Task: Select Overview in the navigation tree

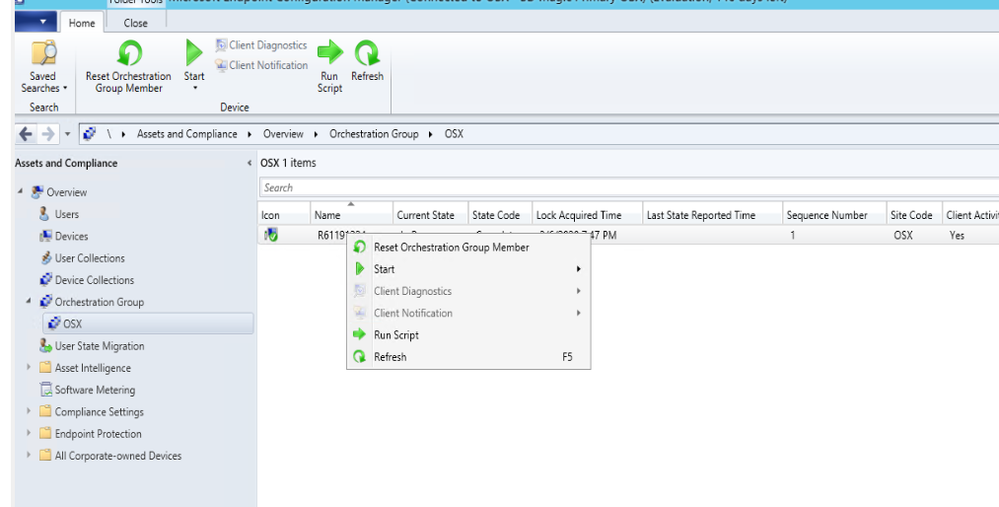Action: (x=66, y=192)
